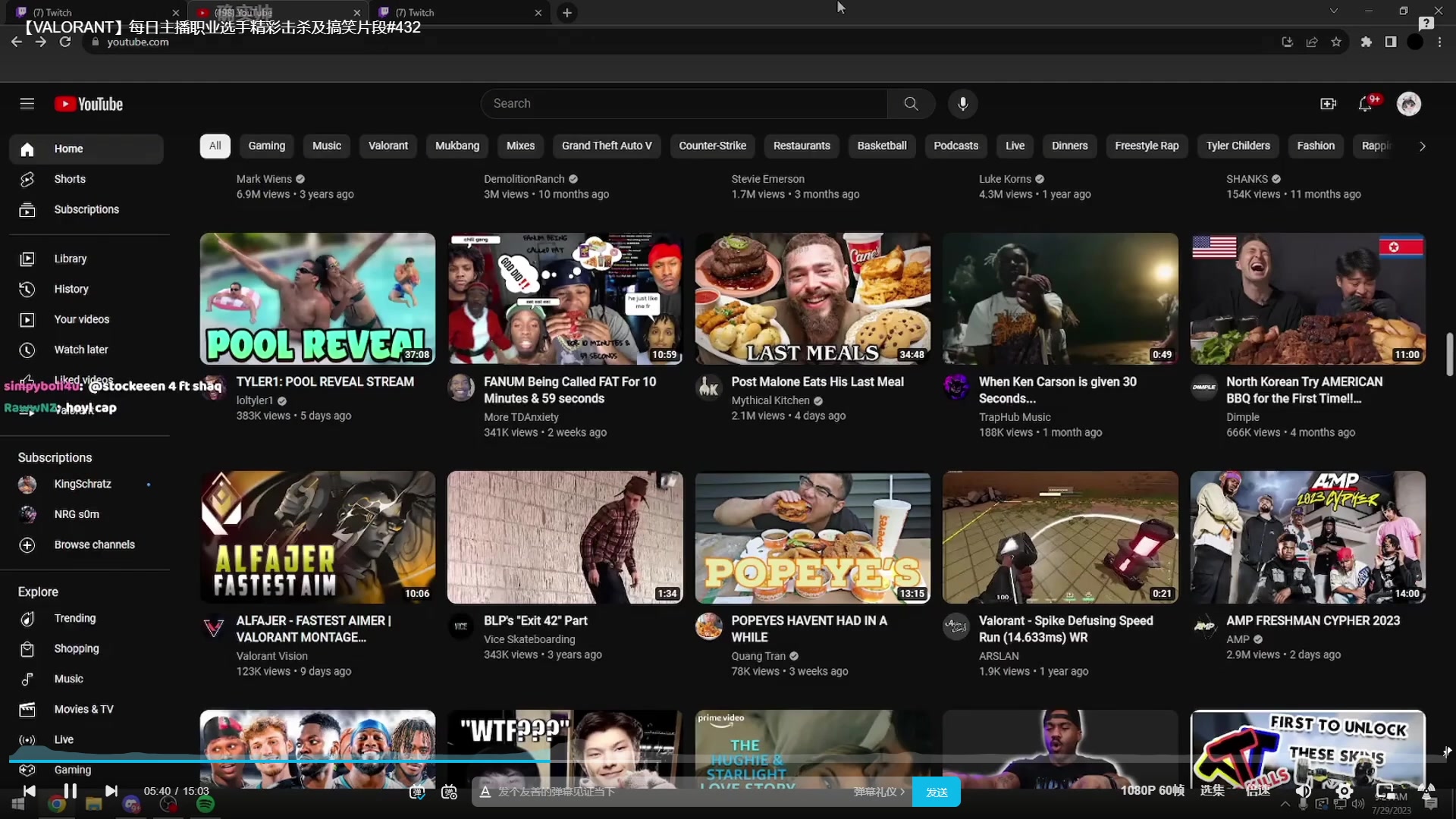Click the search magnifier button

911,104
